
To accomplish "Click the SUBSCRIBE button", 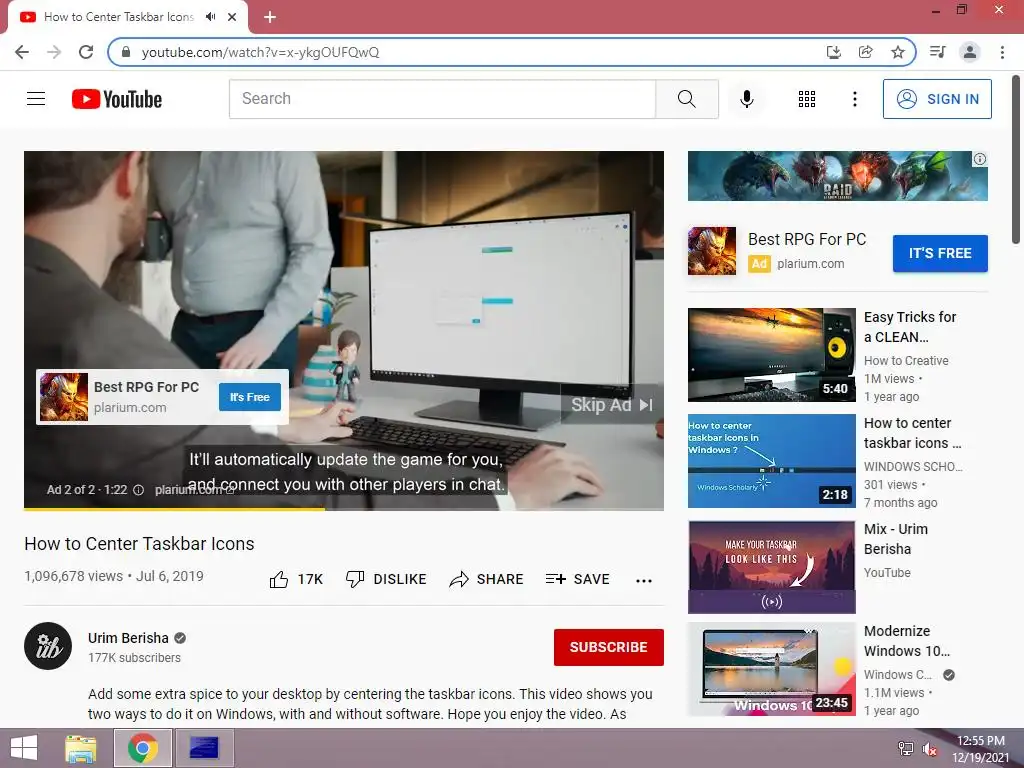I will [609, 647].
